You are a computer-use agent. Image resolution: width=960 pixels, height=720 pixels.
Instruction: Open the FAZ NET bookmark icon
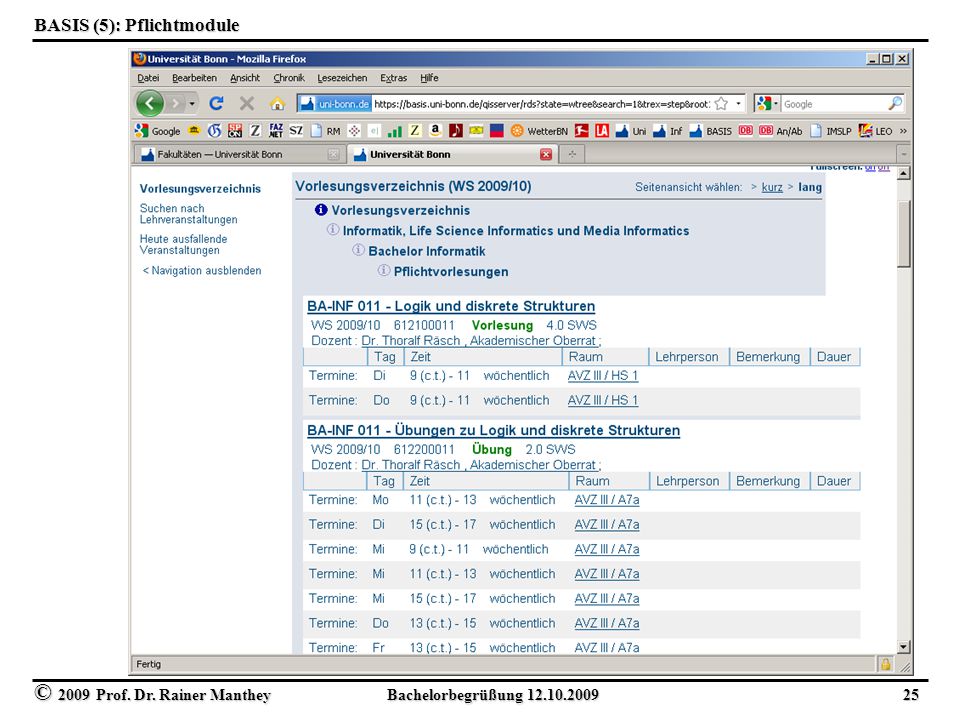276,131
